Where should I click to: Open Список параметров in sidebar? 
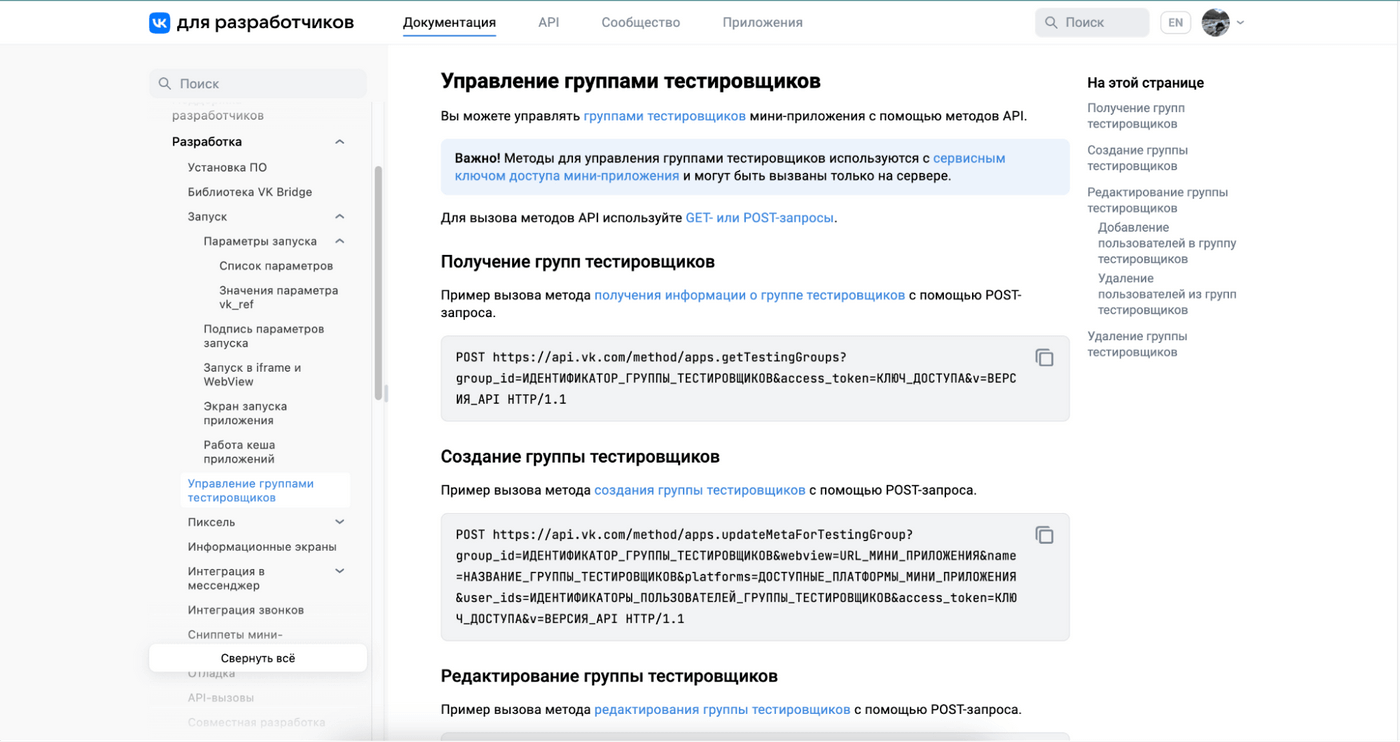point(276,266)
